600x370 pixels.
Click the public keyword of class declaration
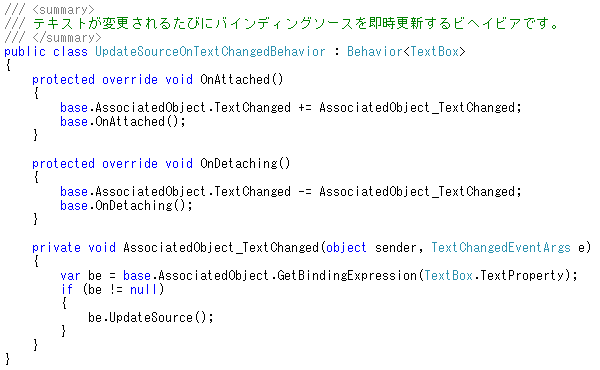(25, 52)
